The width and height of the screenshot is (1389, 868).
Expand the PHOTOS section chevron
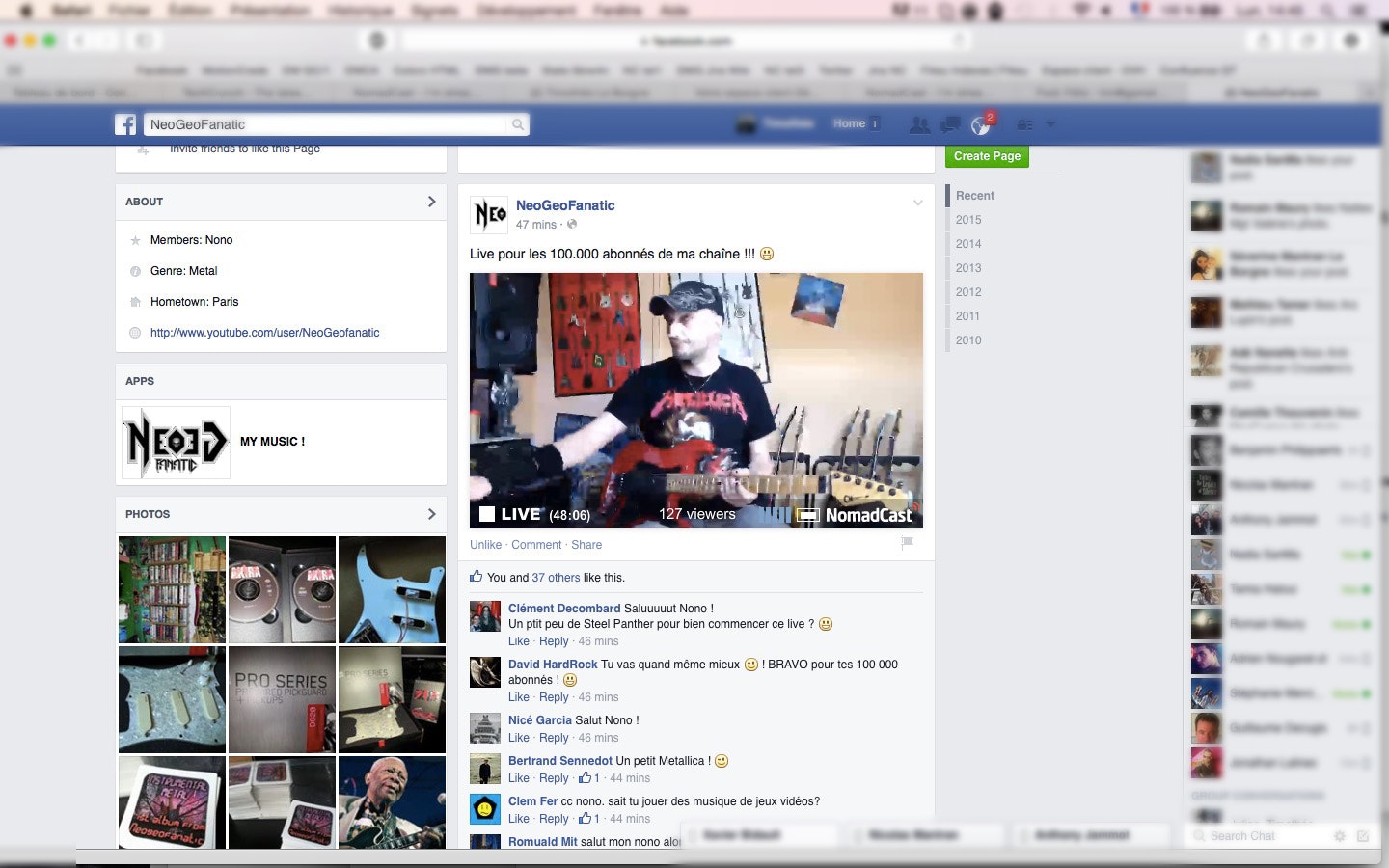point(431,514)
